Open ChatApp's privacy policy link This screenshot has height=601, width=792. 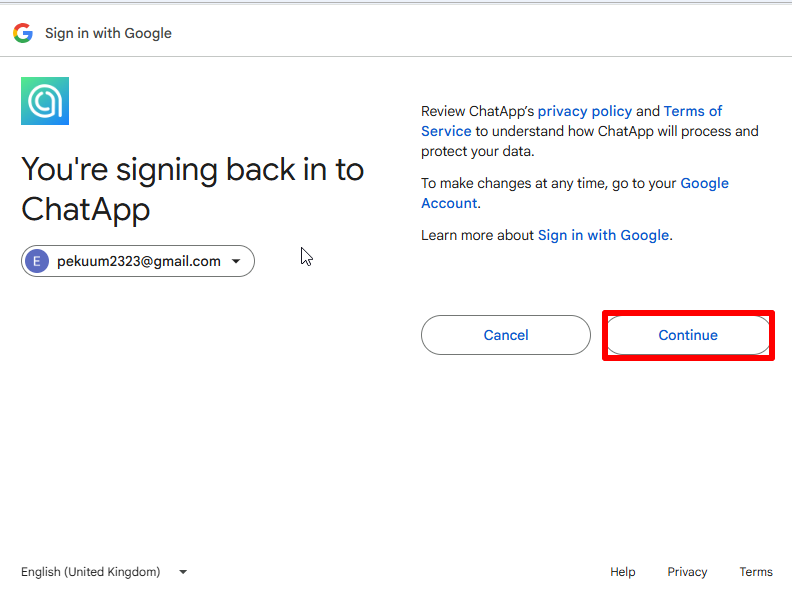point(584,111)
